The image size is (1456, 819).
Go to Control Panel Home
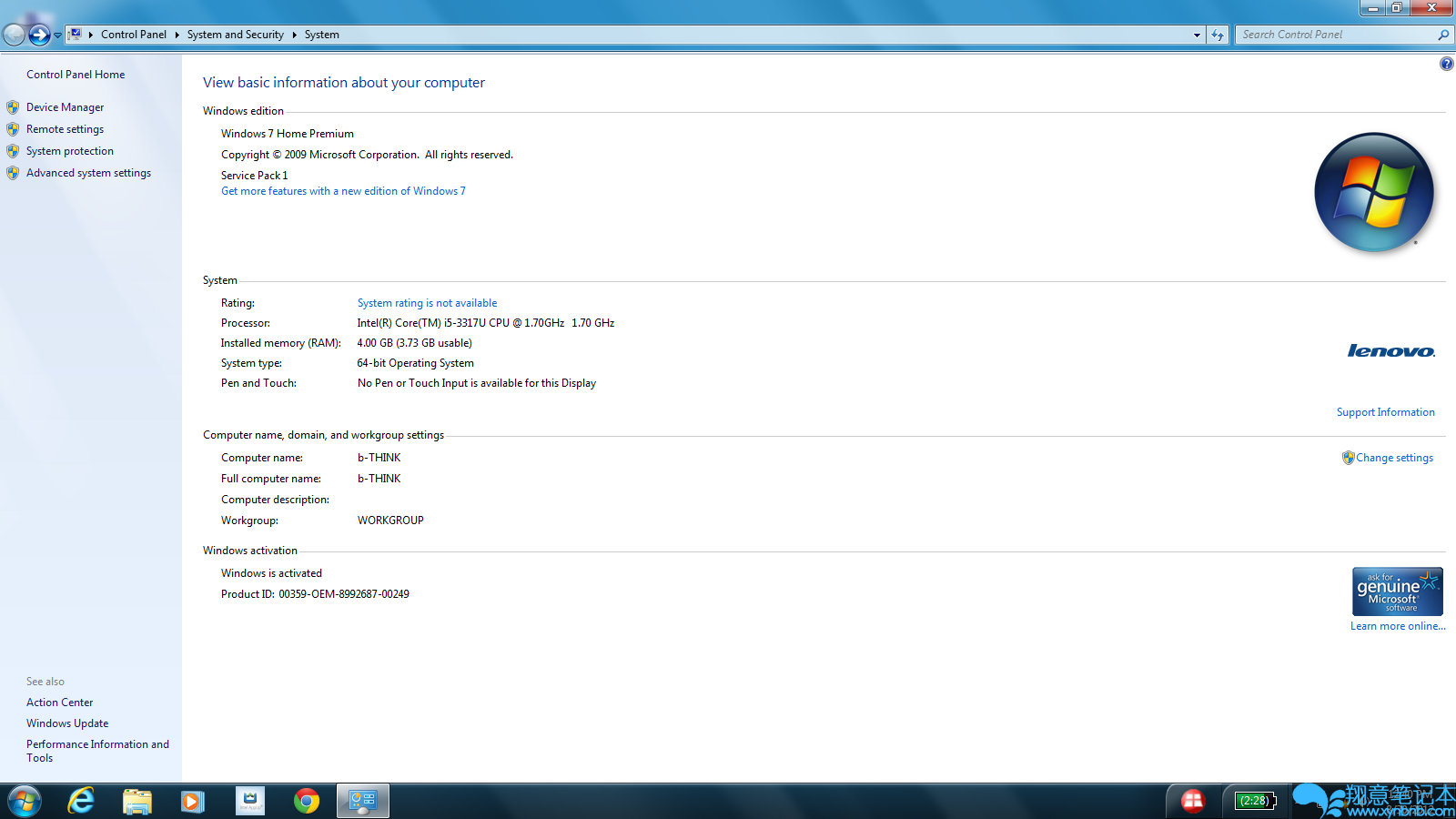point(76,75)
